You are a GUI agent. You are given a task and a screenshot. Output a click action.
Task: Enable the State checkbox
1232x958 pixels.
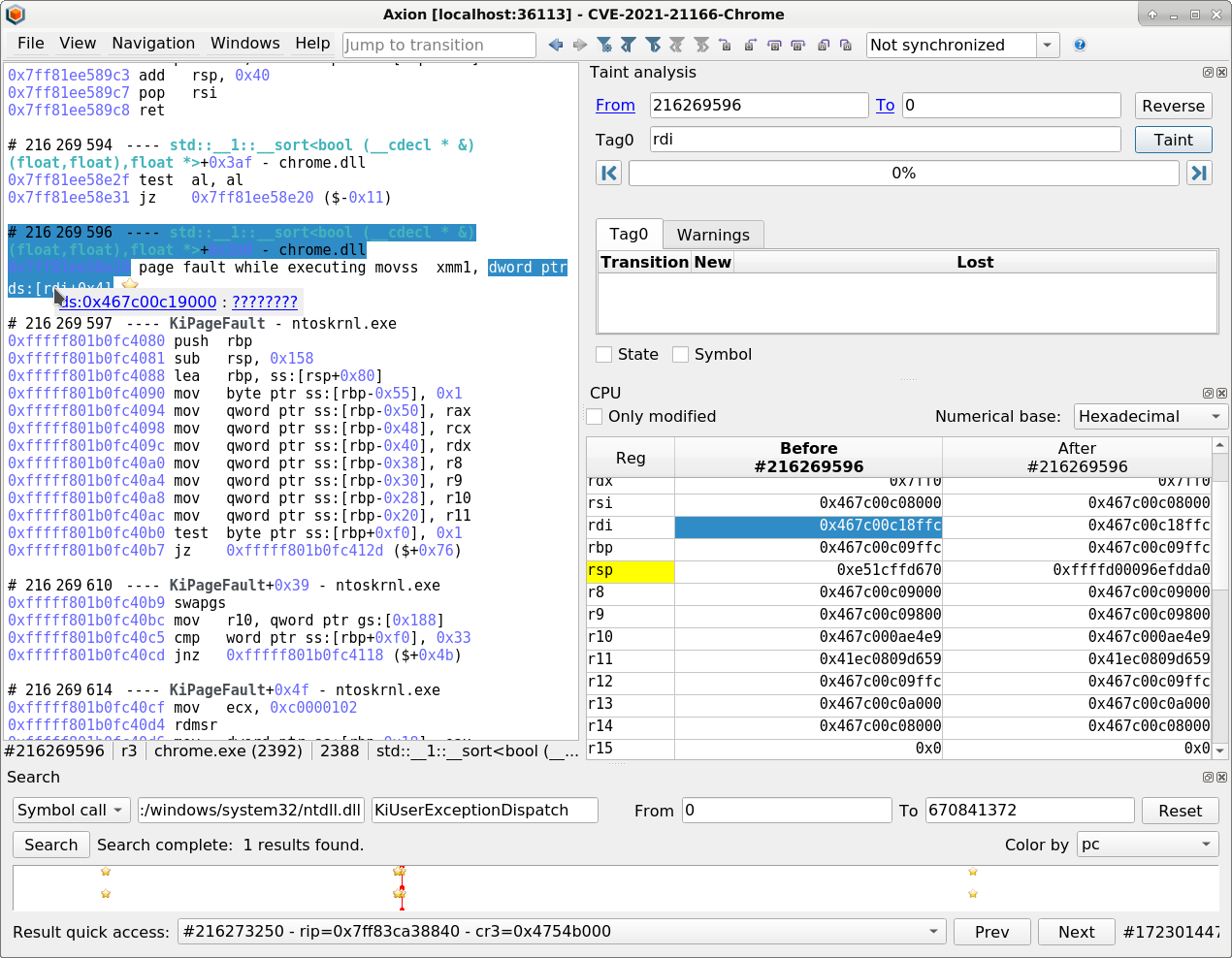click(604, 355)
